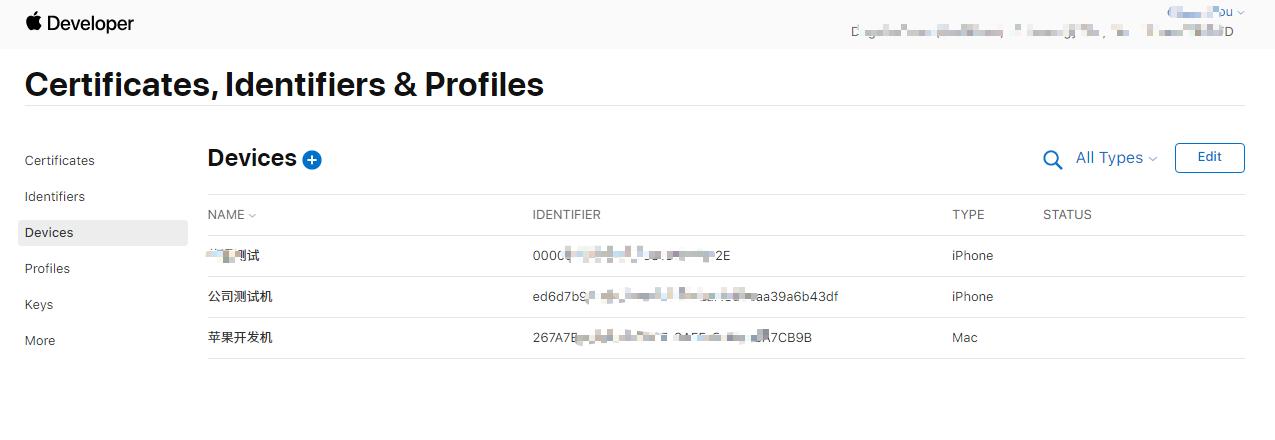This screenshot has height=440, width=1275.
Task: Click the Apple Developer logo
Action: [34, 22]
